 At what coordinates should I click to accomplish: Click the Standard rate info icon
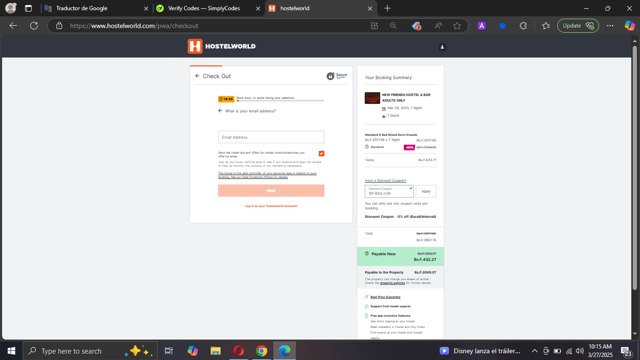pos(367,147)
